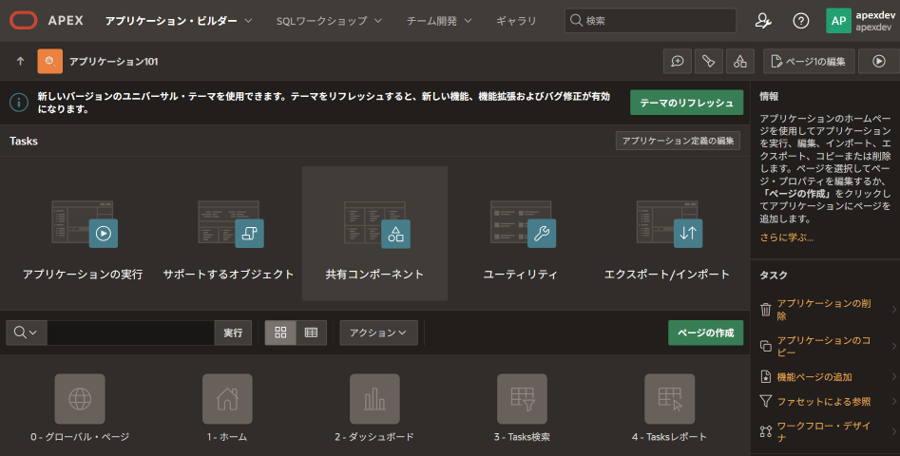Image resolution: width=900 pixels, height=456 pixels.
Task: Click the アプリケーション101 breadcrumb text
Action: [x=114, y=61]
